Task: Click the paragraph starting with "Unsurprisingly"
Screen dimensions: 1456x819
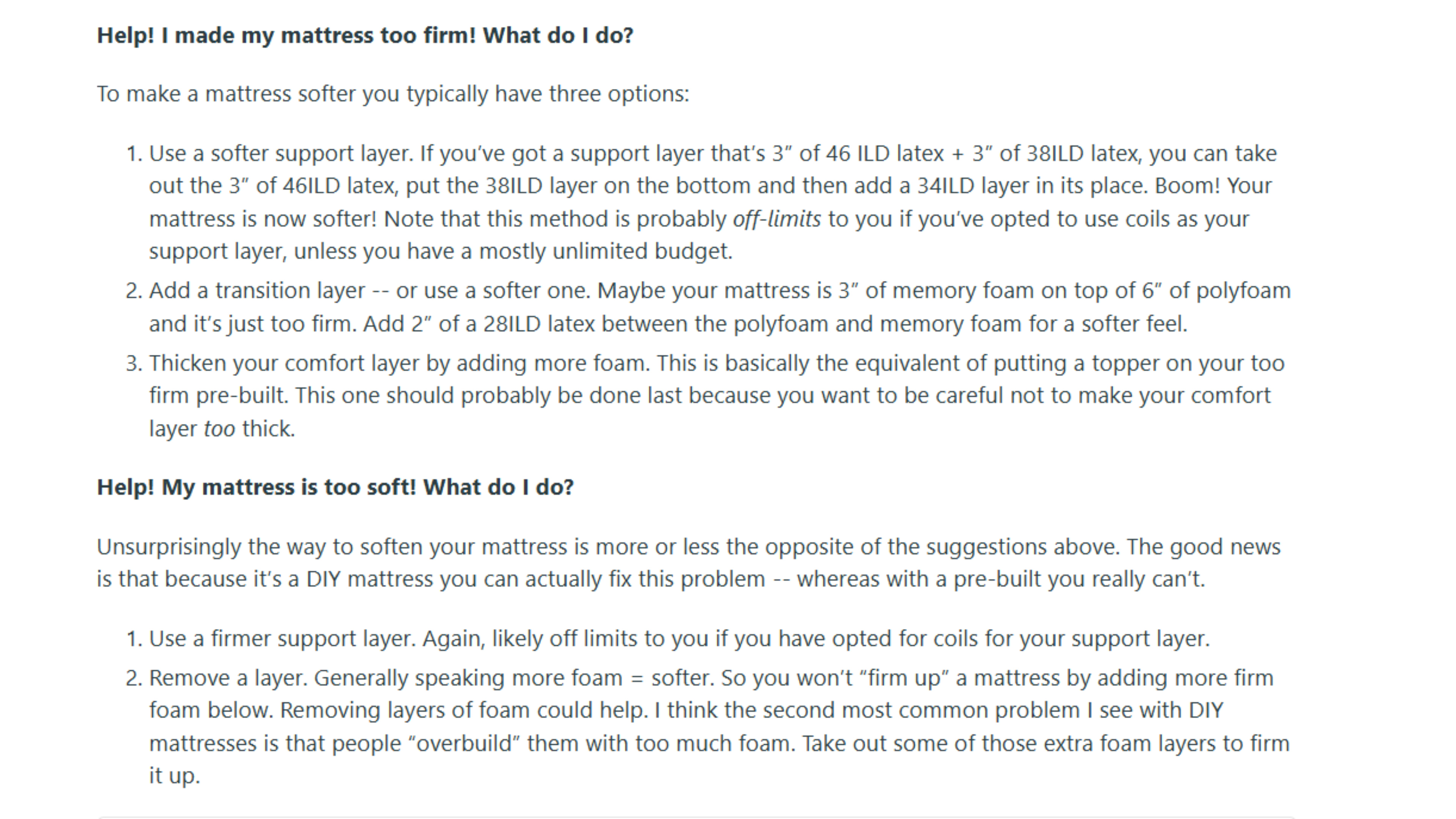Action: click(x=689, y=563)
